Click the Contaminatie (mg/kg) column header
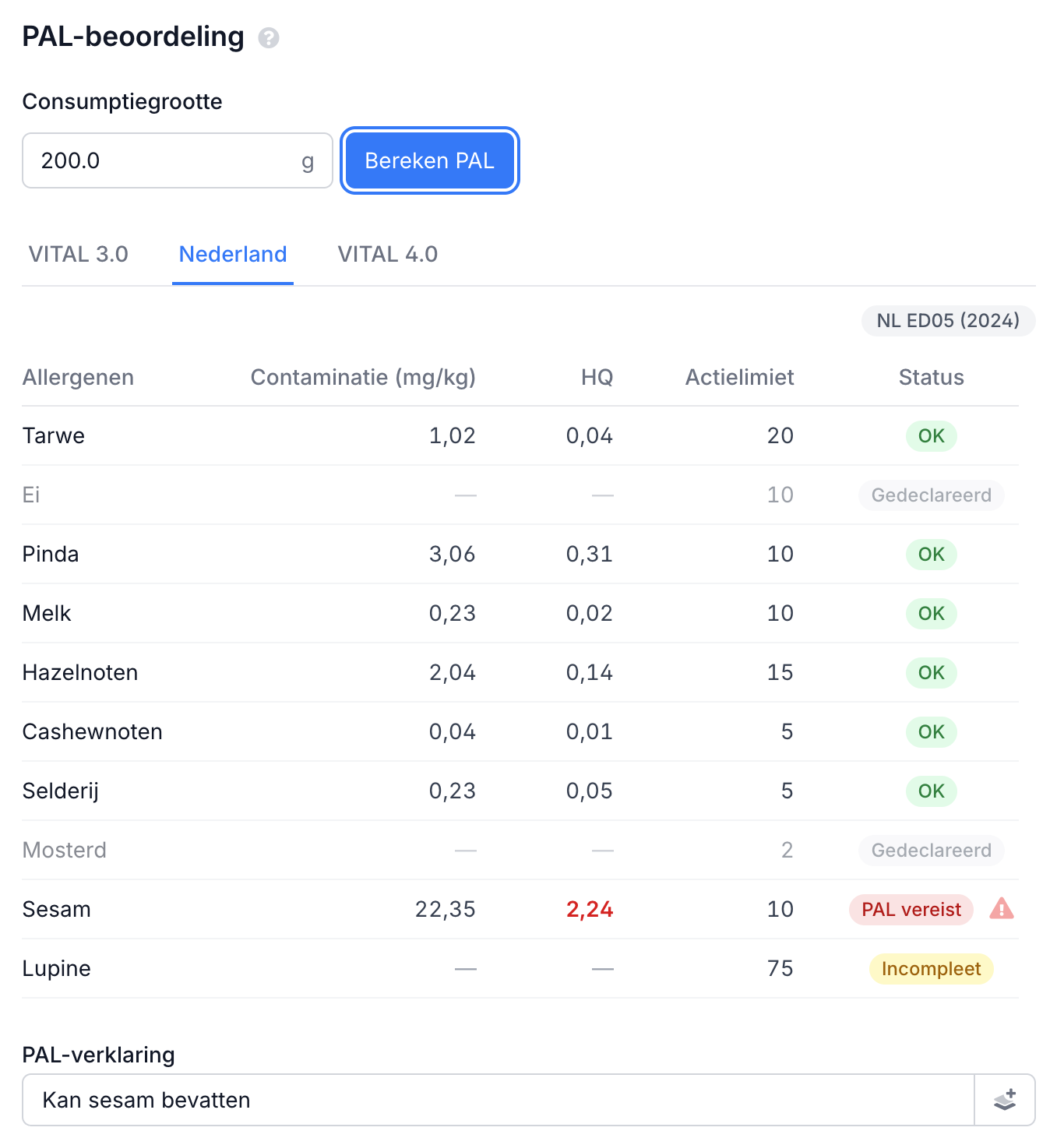The image size is (1064, 1145). tap(363, 378)
